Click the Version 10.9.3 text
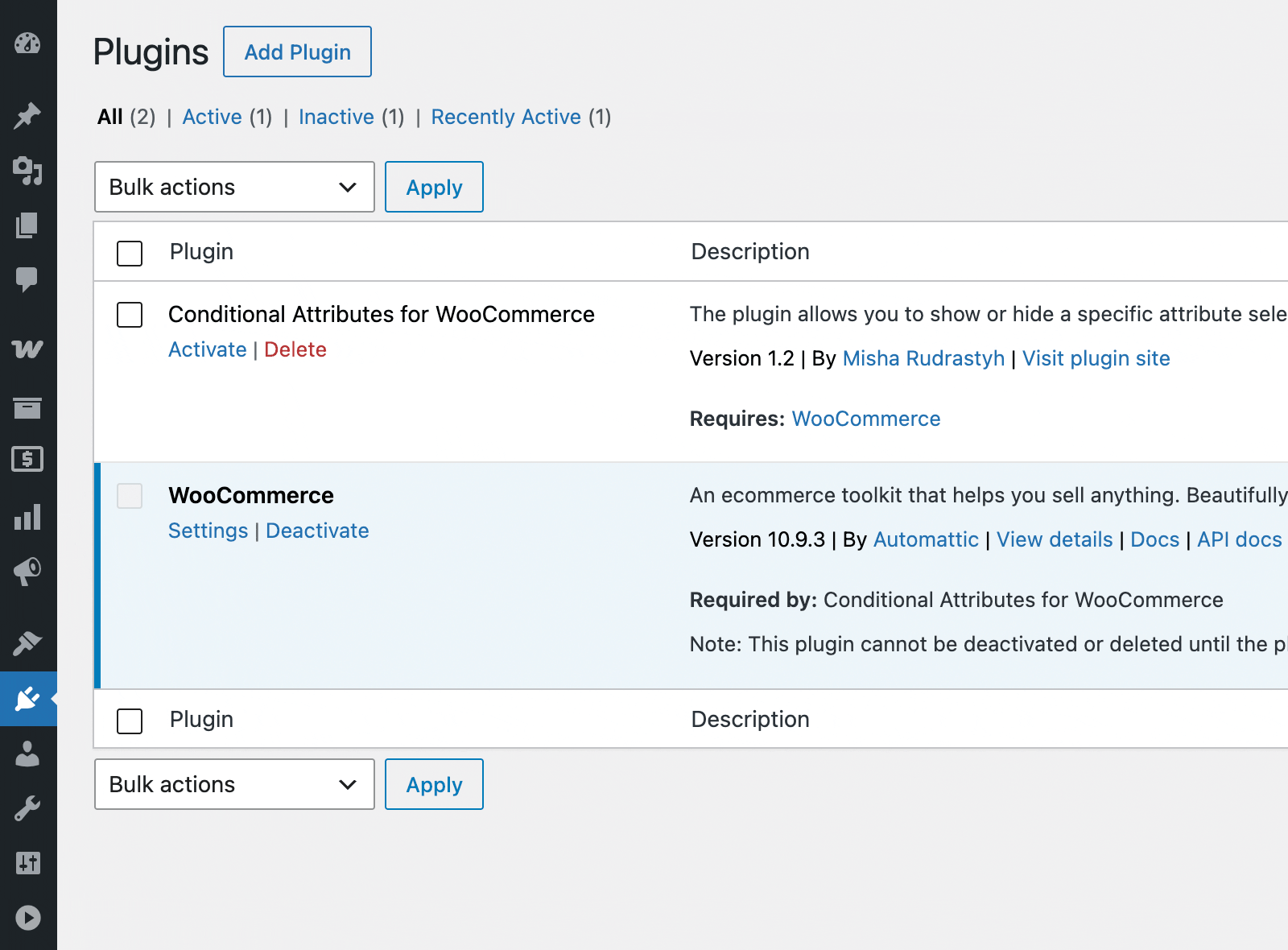The image size is (1288, 950). (758, 539)
